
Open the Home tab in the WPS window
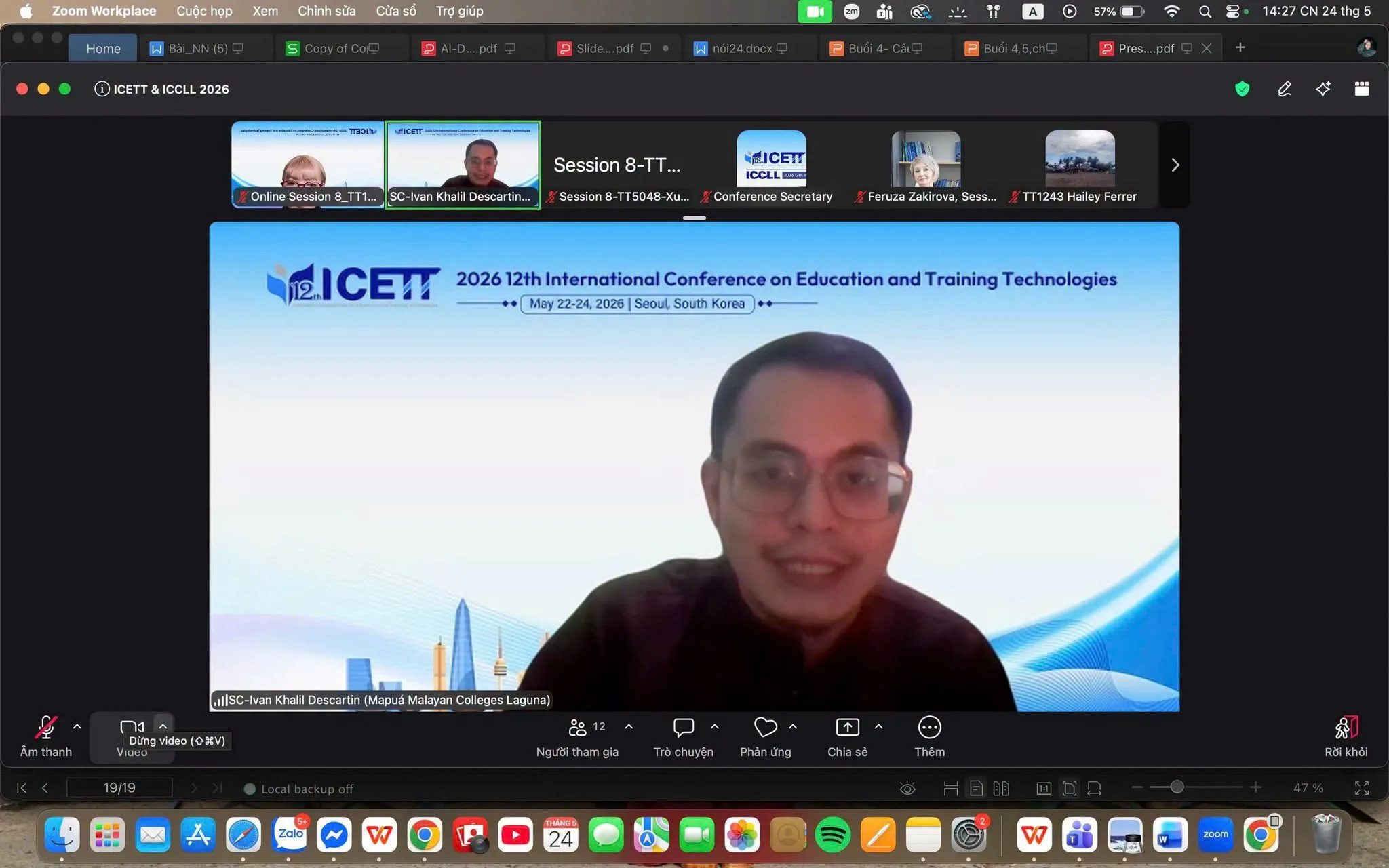[x=103, y=48]
